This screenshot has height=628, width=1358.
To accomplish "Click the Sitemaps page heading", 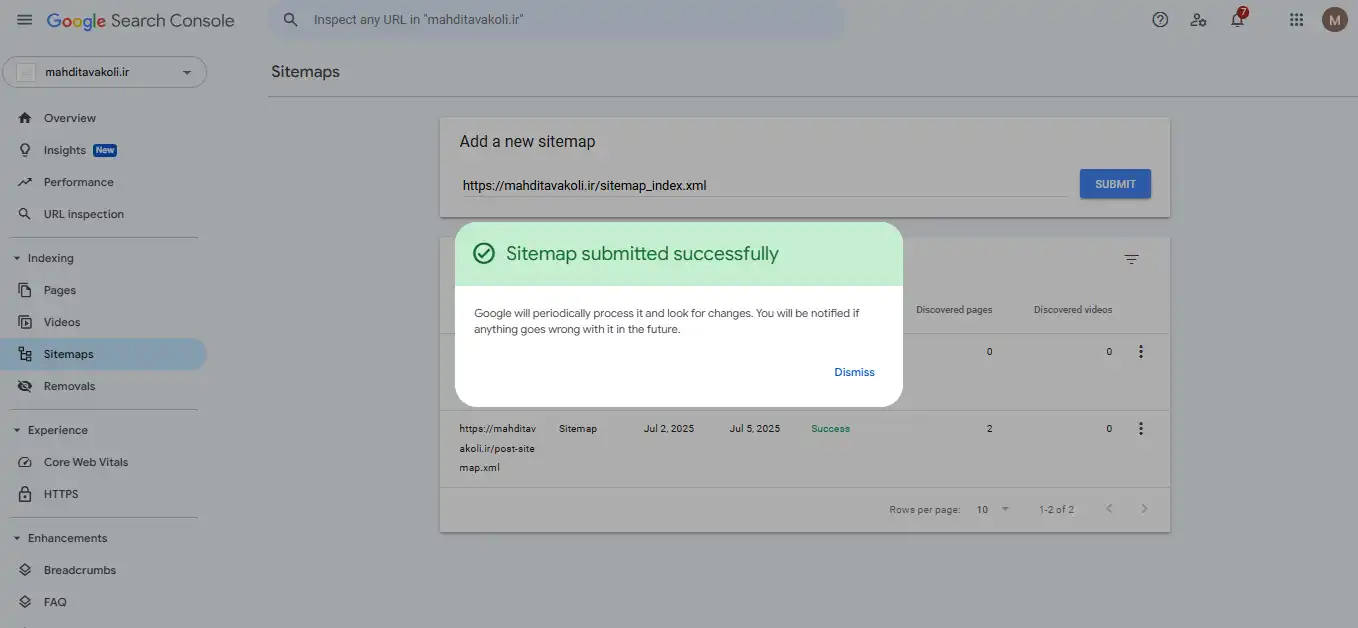I will 305,72.
